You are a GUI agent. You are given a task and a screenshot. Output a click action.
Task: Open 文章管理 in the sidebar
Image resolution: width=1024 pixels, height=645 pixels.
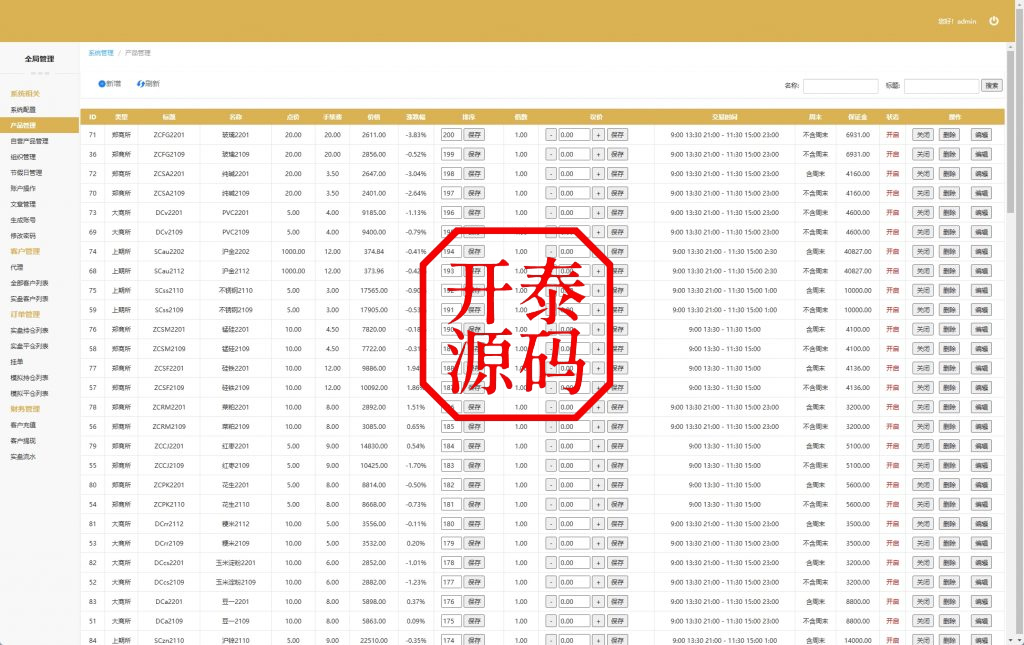pos(24,204)
